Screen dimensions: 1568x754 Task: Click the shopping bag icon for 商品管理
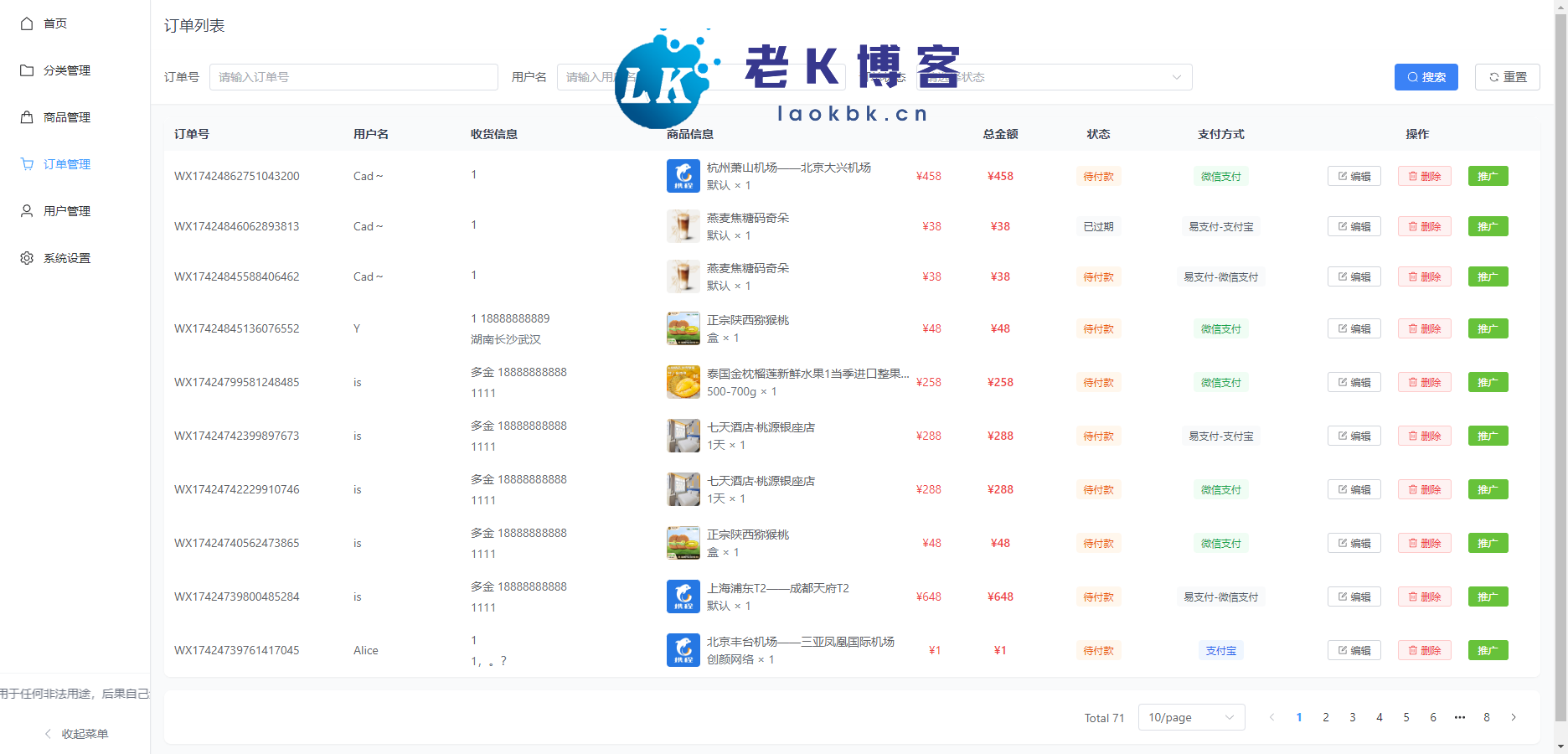[x=27, y=117]
